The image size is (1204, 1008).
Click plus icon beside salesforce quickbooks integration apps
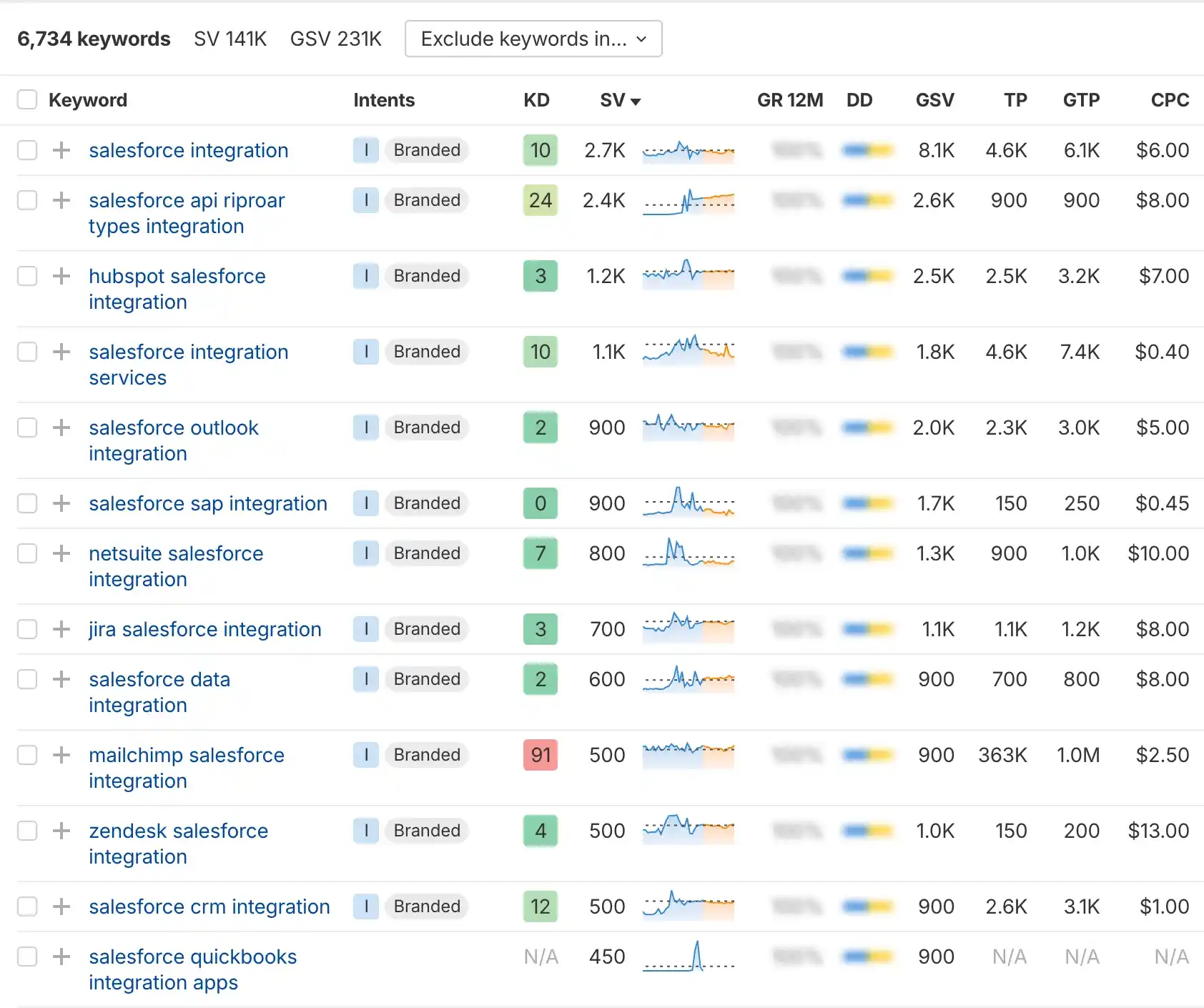point(61,957)
